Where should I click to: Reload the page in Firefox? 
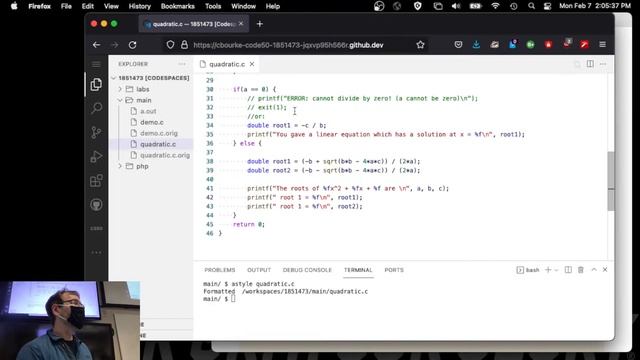click(133, 45)
